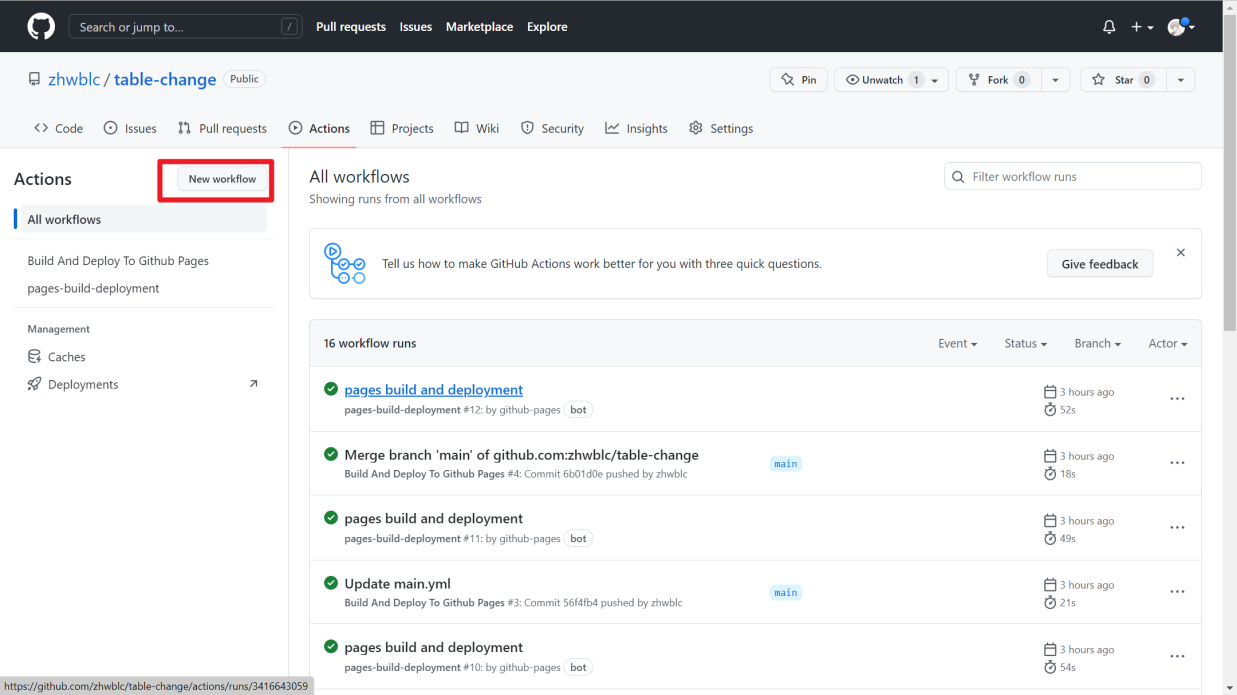The width and height of the screenshot is (1237, 695).
Task: Dismiss the feedback banner with the X
Action: 1181,253
